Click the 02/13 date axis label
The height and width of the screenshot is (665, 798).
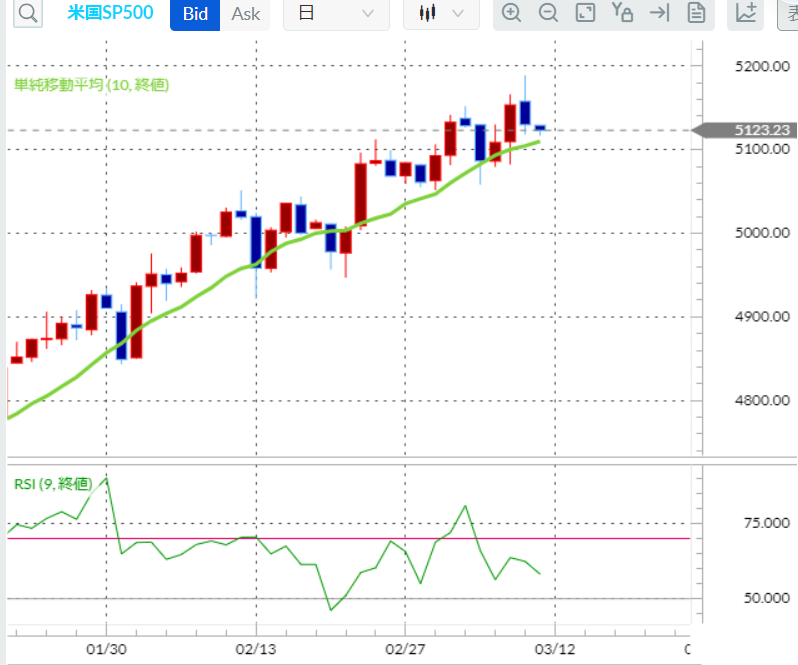pyautogui.click(x=256, y=649)
